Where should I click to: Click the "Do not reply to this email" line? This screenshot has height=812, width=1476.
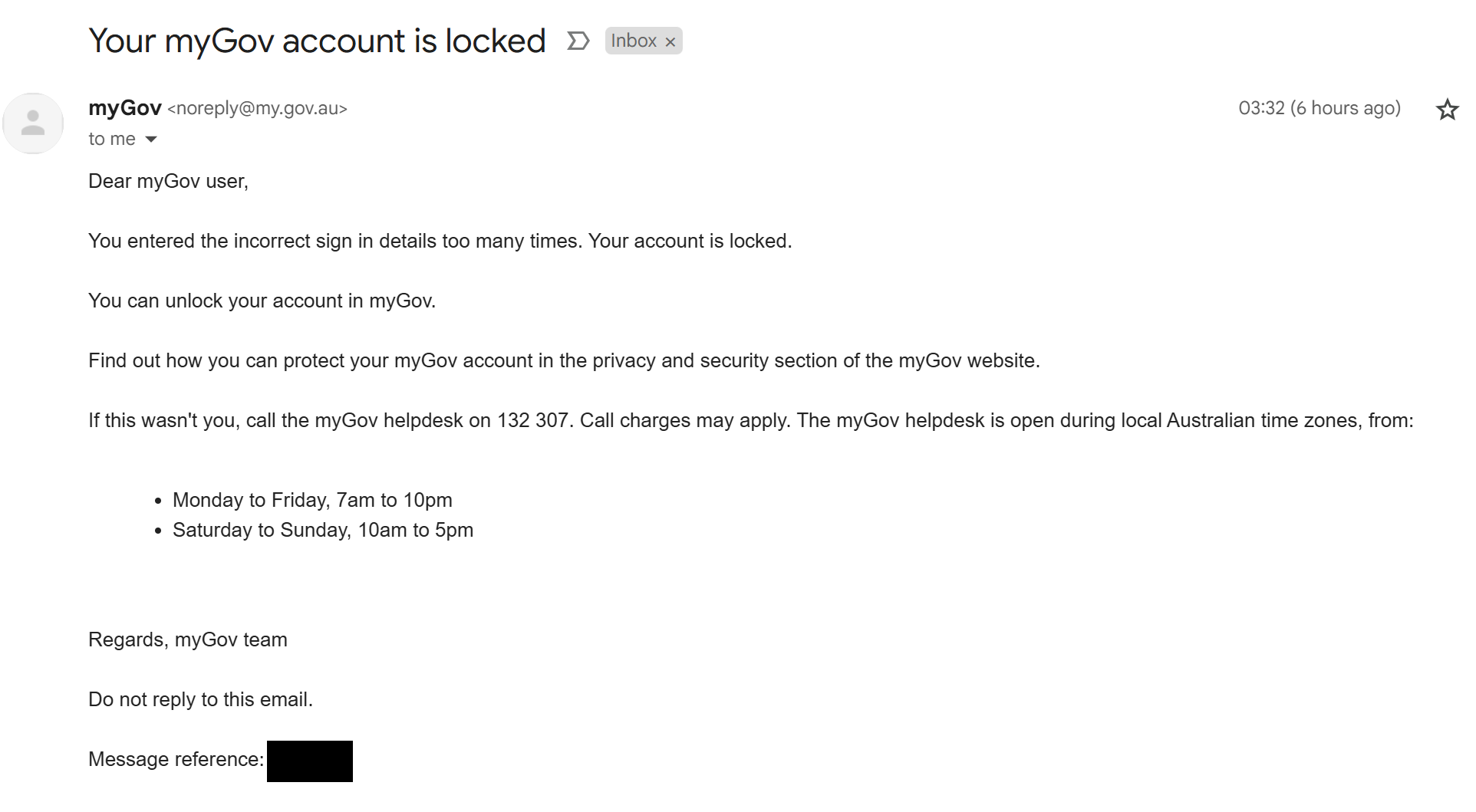pos(200,699)
